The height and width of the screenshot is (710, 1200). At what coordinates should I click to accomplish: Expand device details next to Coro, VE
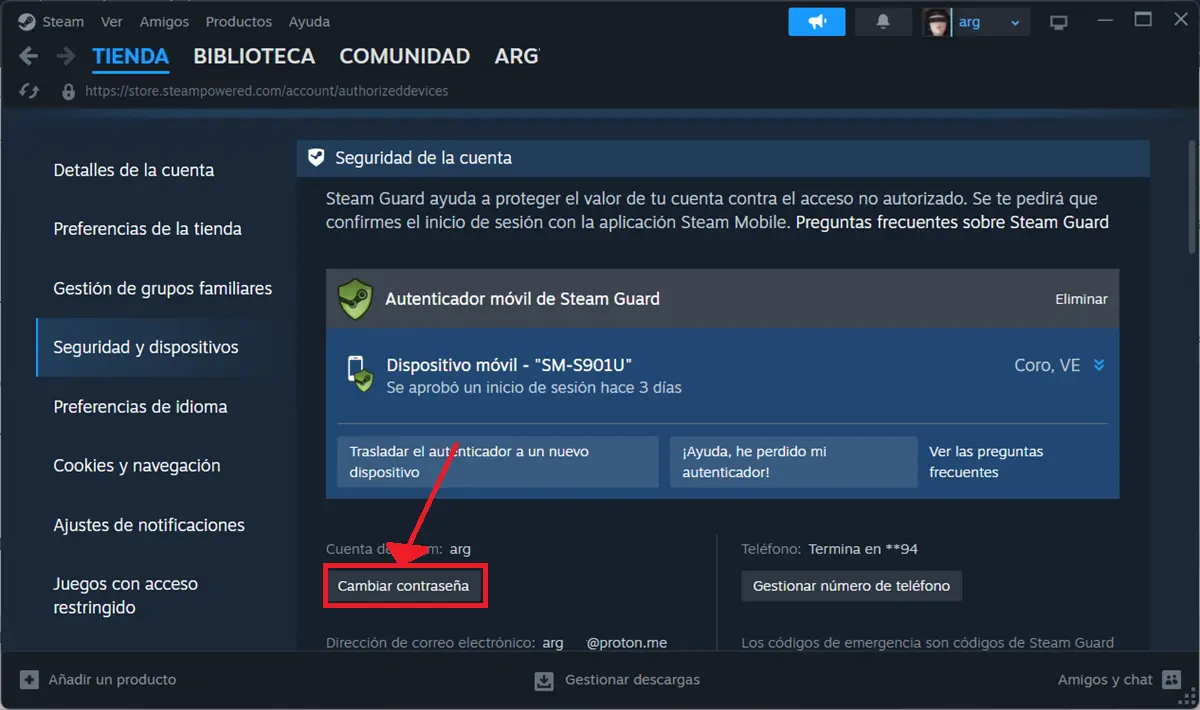(1099, 365)
